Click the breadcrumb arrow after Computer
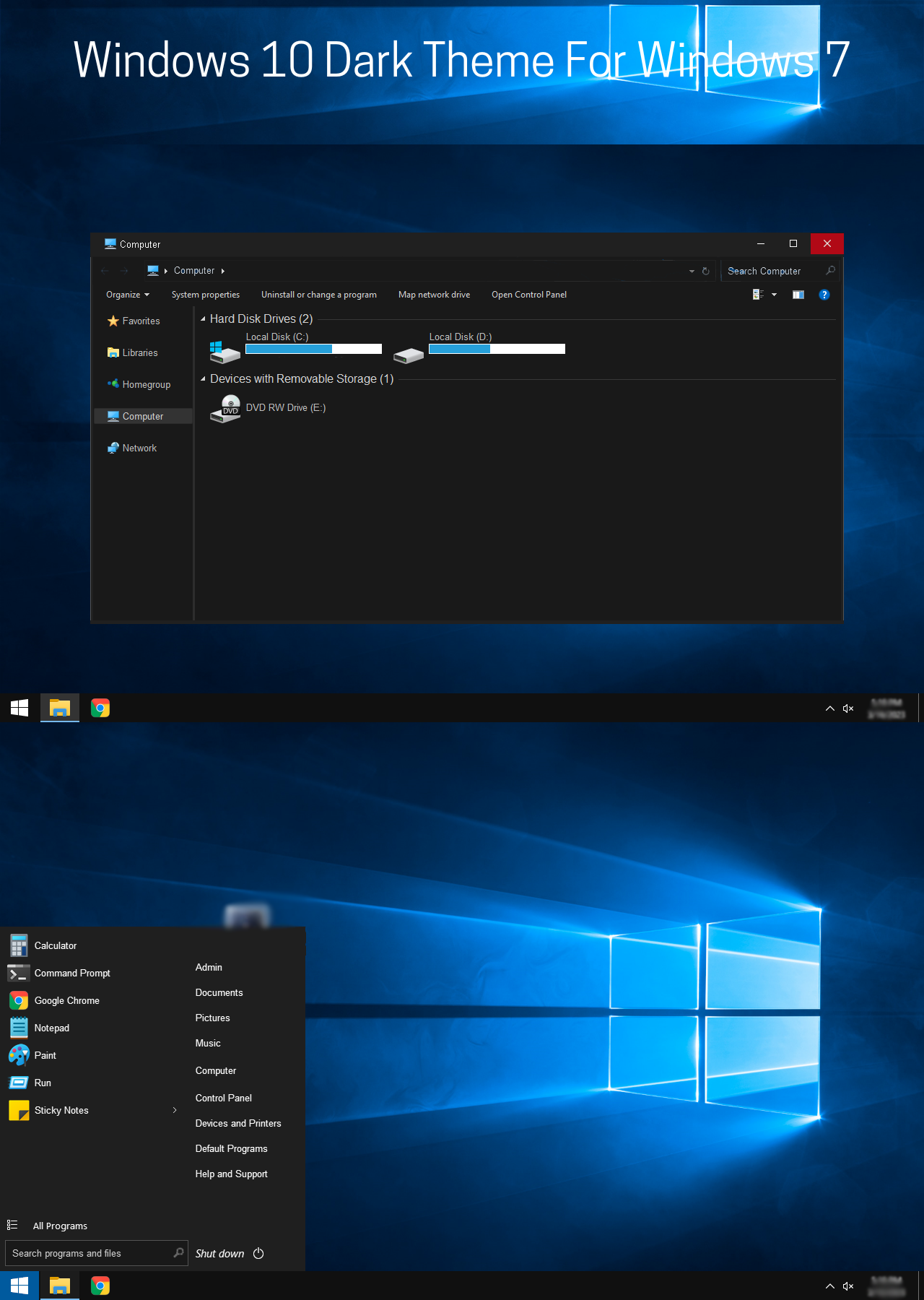924x1300 pixels. click(222, 271)
